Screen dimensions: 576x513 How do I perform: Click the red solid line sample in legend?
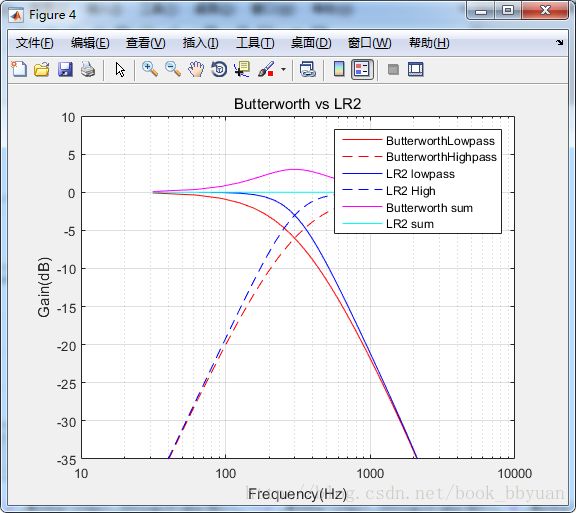pyautogui.click(x=362, y=140)
